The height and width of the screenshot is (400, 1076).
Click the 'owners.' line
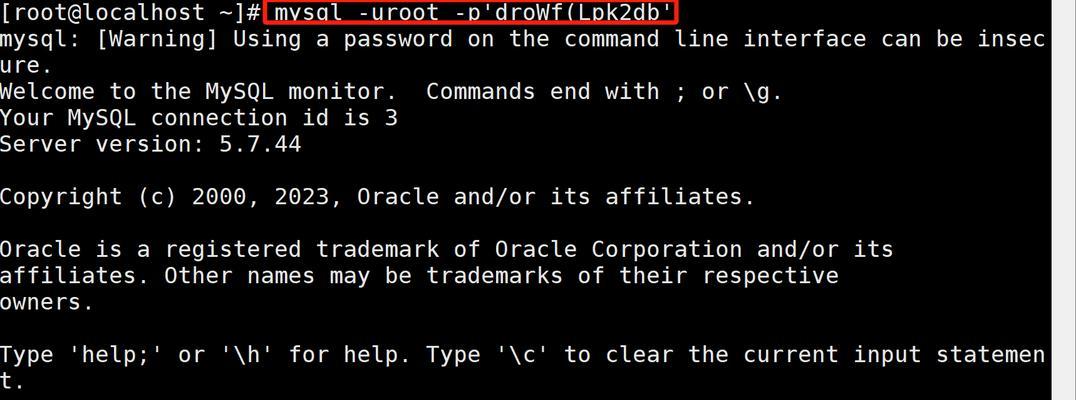pyautogui.click(x=47, y=302)
